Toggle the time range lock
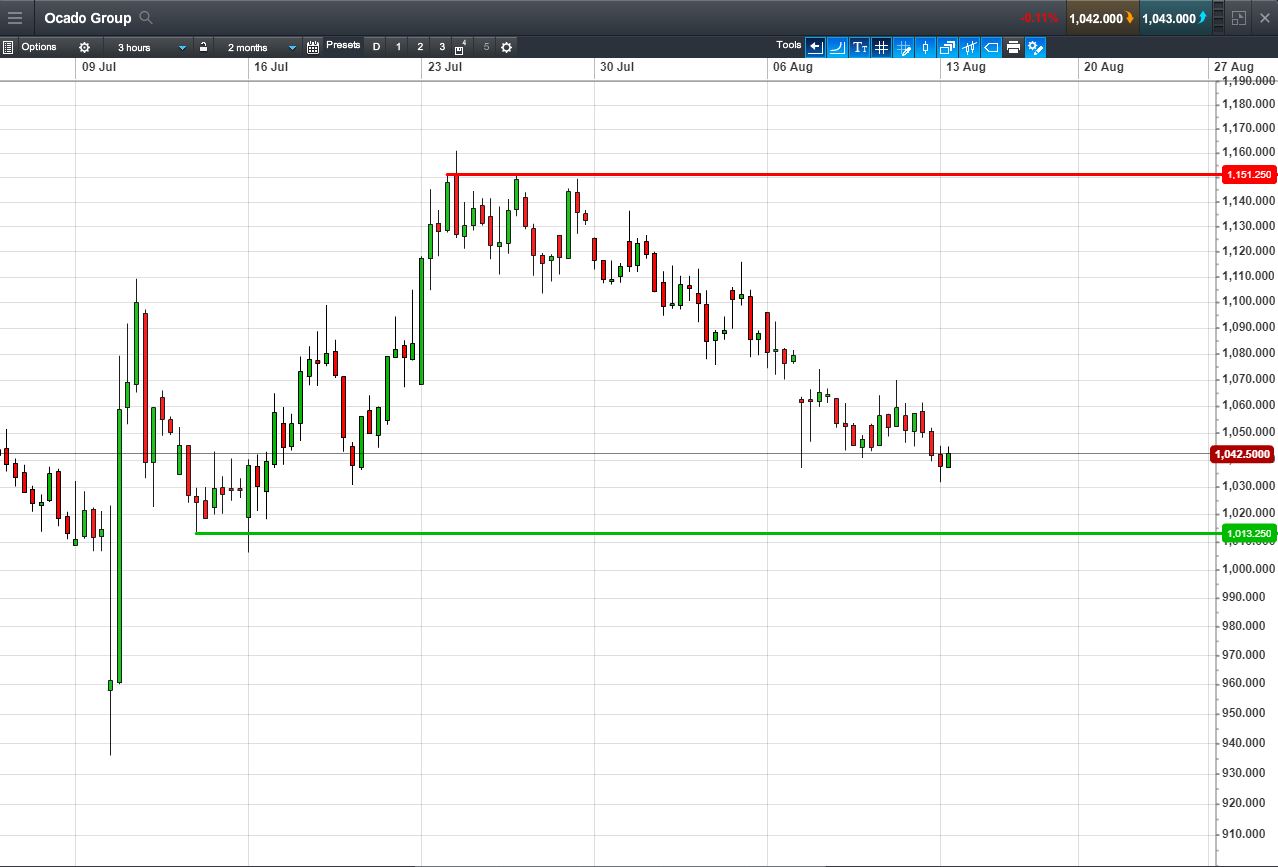The width and height of the screenshot is (1278, 867). (203, 47)
